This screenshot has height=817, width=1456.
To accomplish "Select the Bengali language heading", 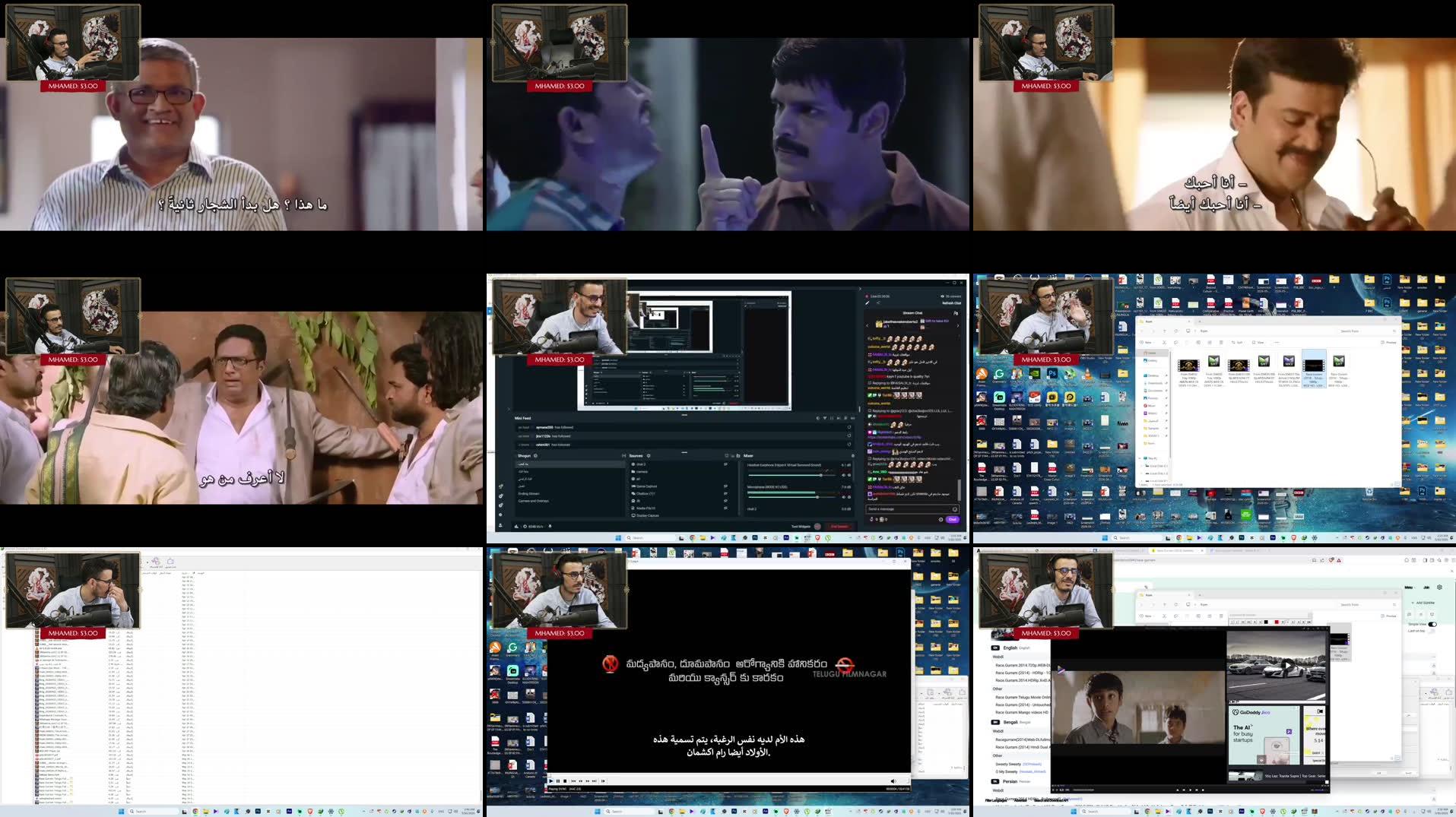I will click(1010, 722).
